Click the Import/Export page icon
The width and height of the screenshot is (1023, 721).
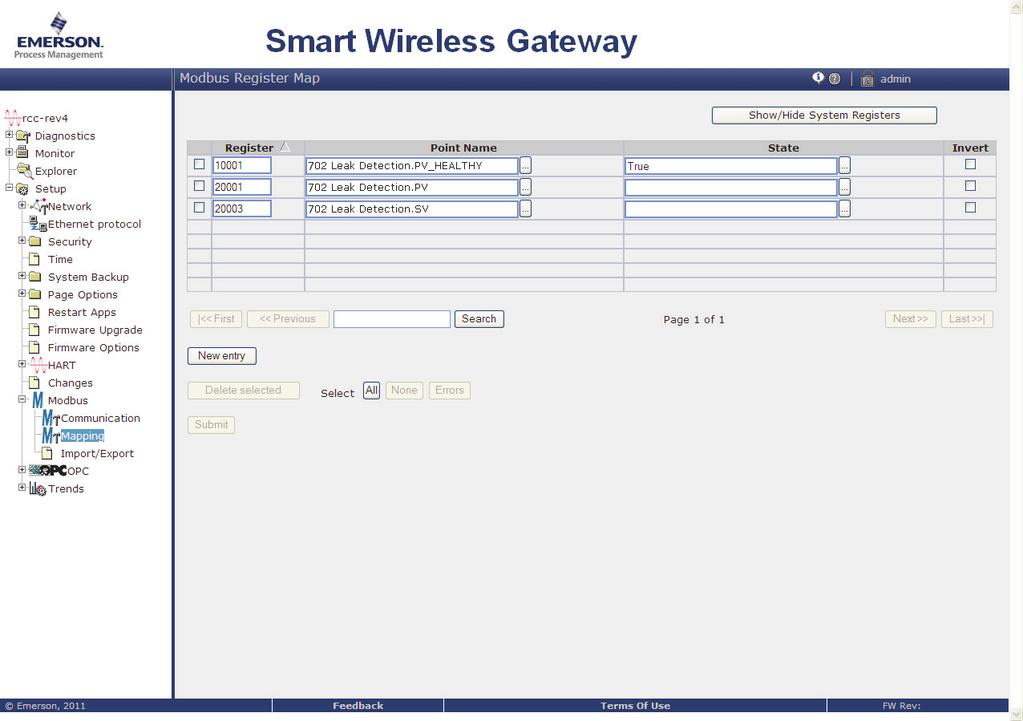[47, 453]
